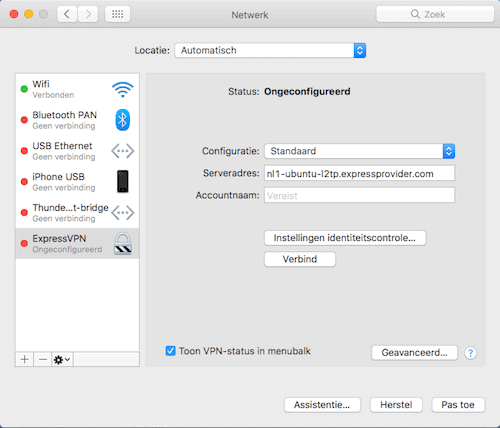Click the Assistentie button

tap(322, 405)
